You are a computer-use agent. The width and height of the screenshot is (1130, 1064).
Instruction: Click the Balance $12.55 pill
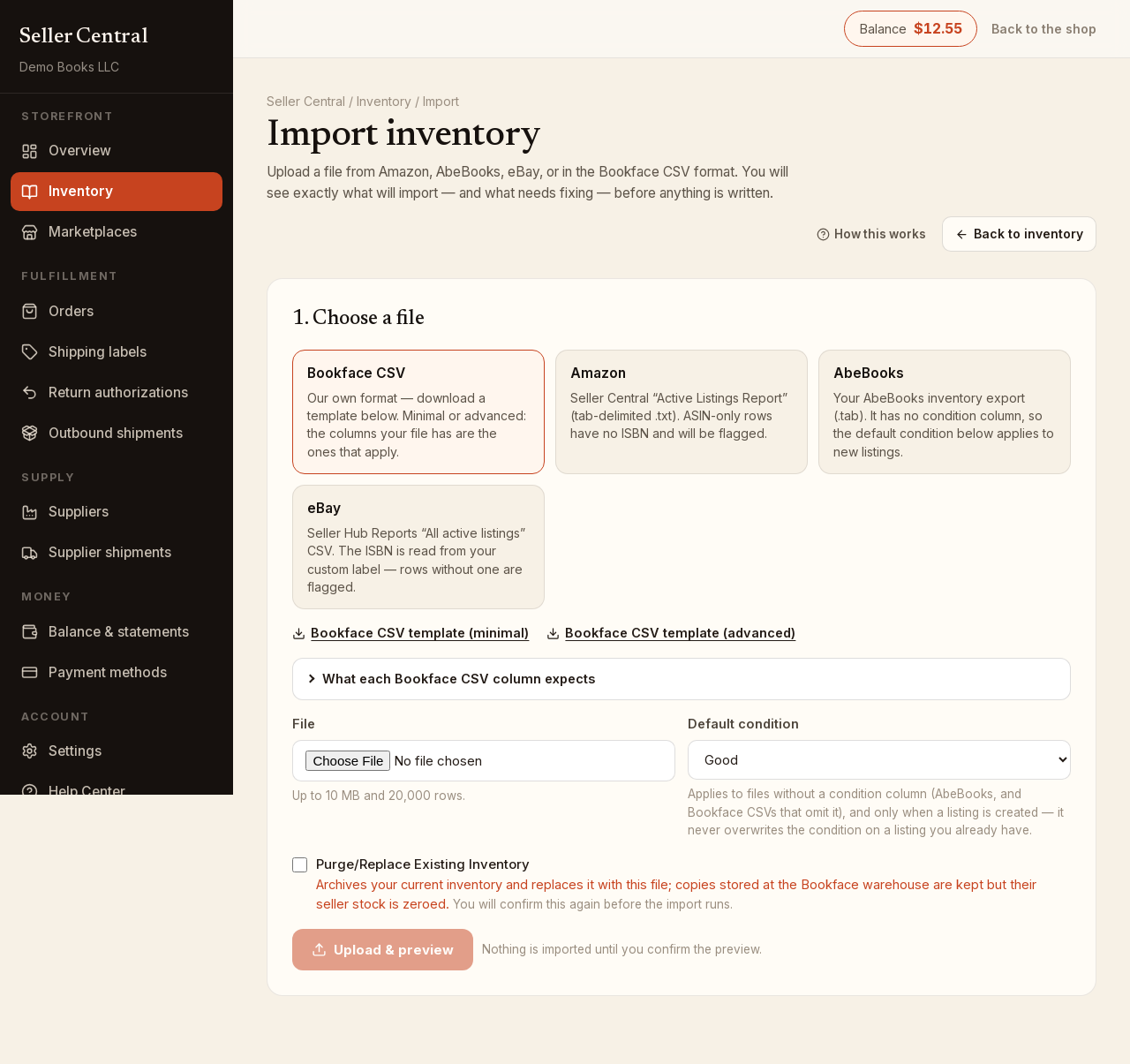point(910,29)
